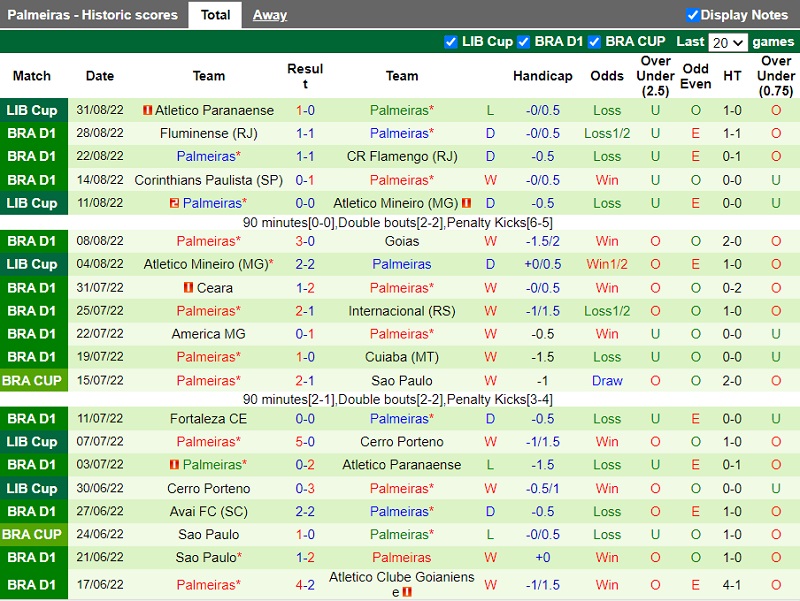Click the Palmeiras link on the Goias match row

208,241
